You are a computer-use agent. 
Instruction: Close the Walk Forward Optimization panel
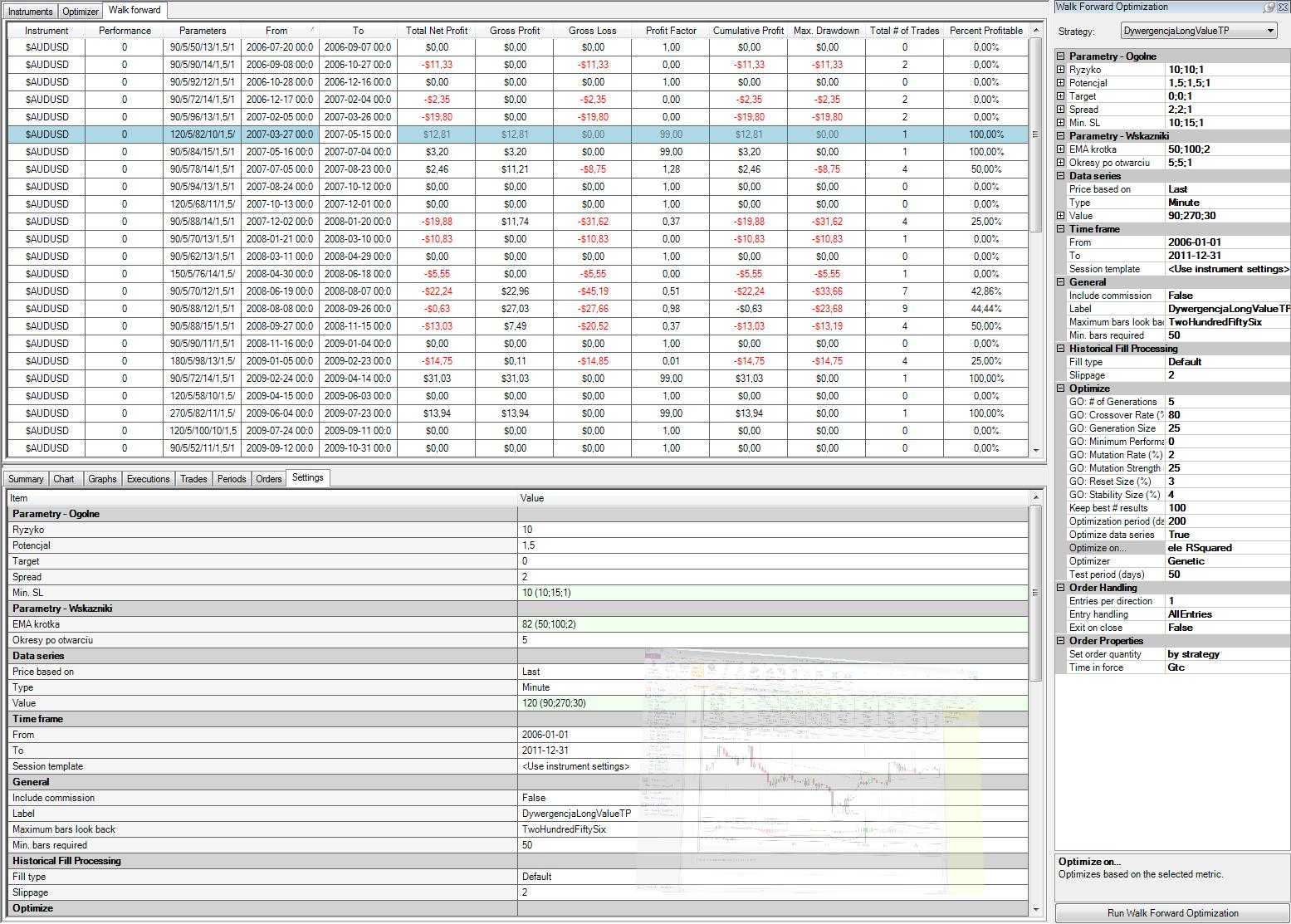point(1282,7)
